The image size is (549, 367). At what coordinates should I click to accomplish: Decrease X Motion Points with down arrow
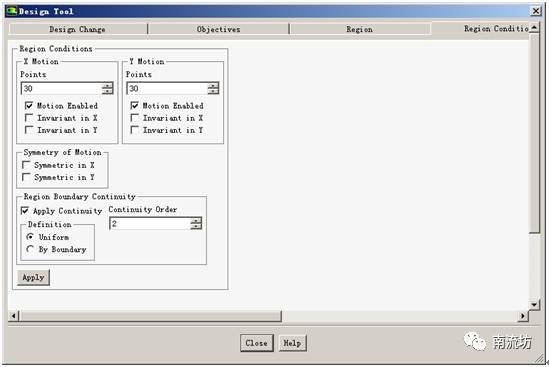pos(108,91)
